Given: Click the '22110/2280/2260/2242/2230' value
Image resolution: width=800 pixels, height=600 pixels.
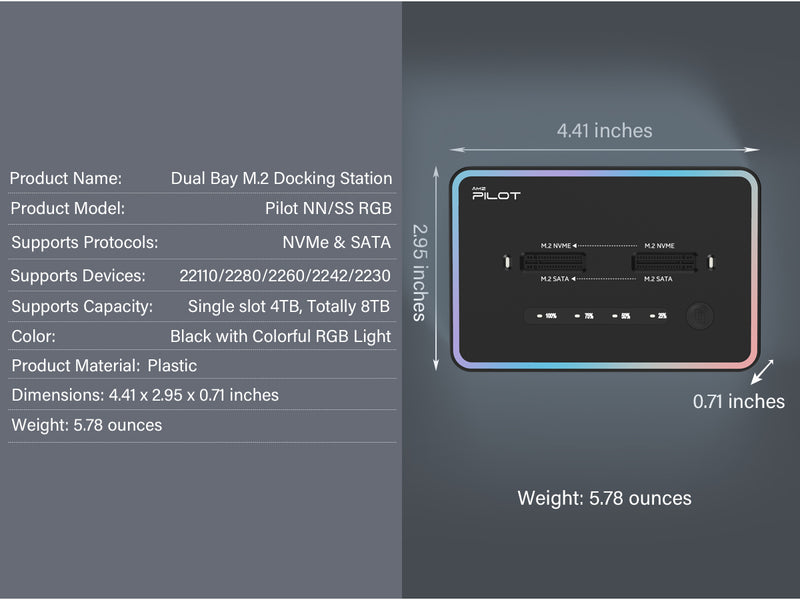Looking at the screenshot, I should click(285, 276).
